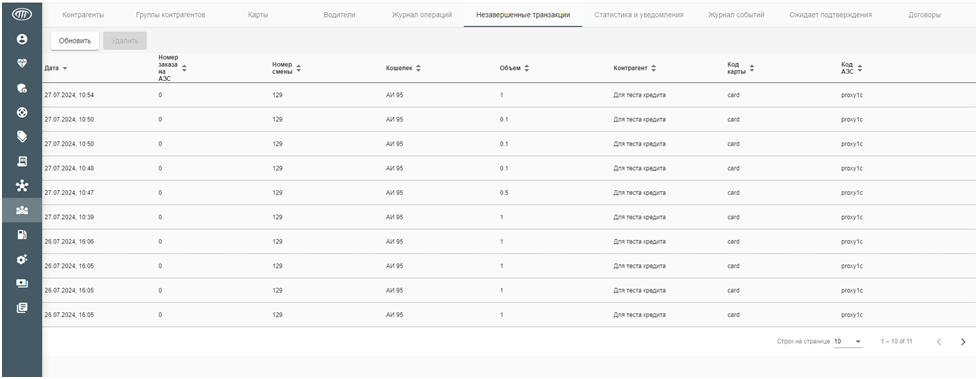Sort table by Код АЗС column
The height and width of the screenshot is (379, 978).
click(x=852, y=68)
